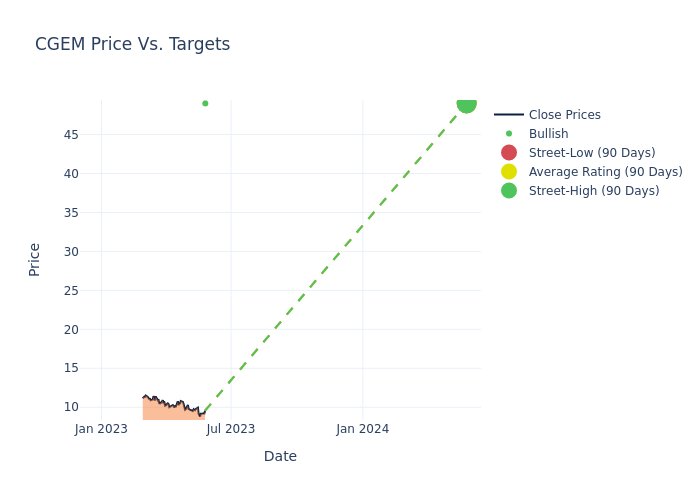
Task: Toggle Street-Low (90 Days) legend label
Action: (x=592, y=153)
